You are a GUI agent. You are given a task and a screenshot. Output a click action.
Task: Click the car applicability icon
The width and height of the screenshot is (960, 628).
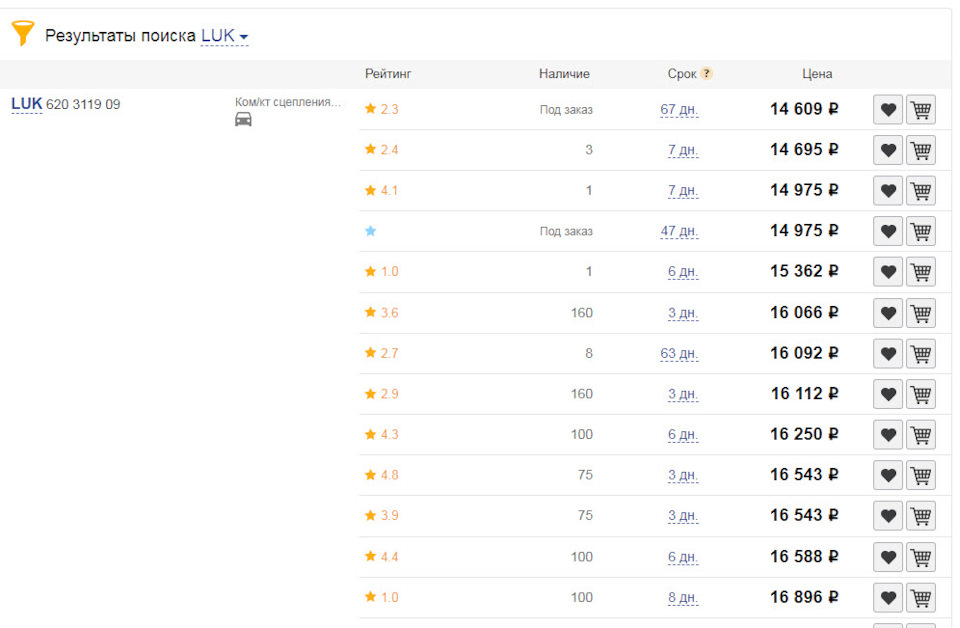pos(243,119)
